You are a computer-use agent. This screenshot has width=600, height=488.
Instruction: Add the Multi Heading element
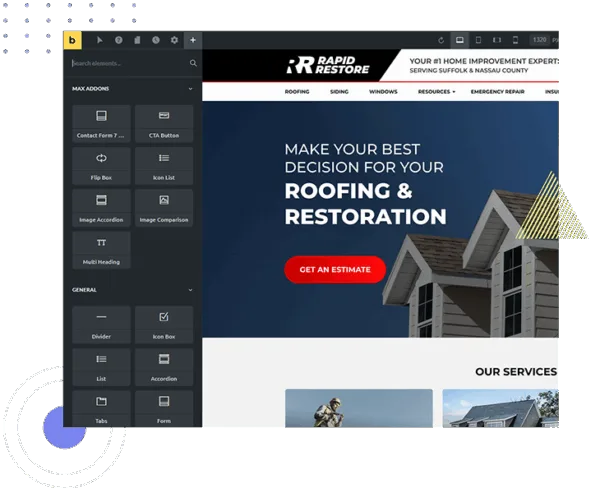click(x=101, y=250)
